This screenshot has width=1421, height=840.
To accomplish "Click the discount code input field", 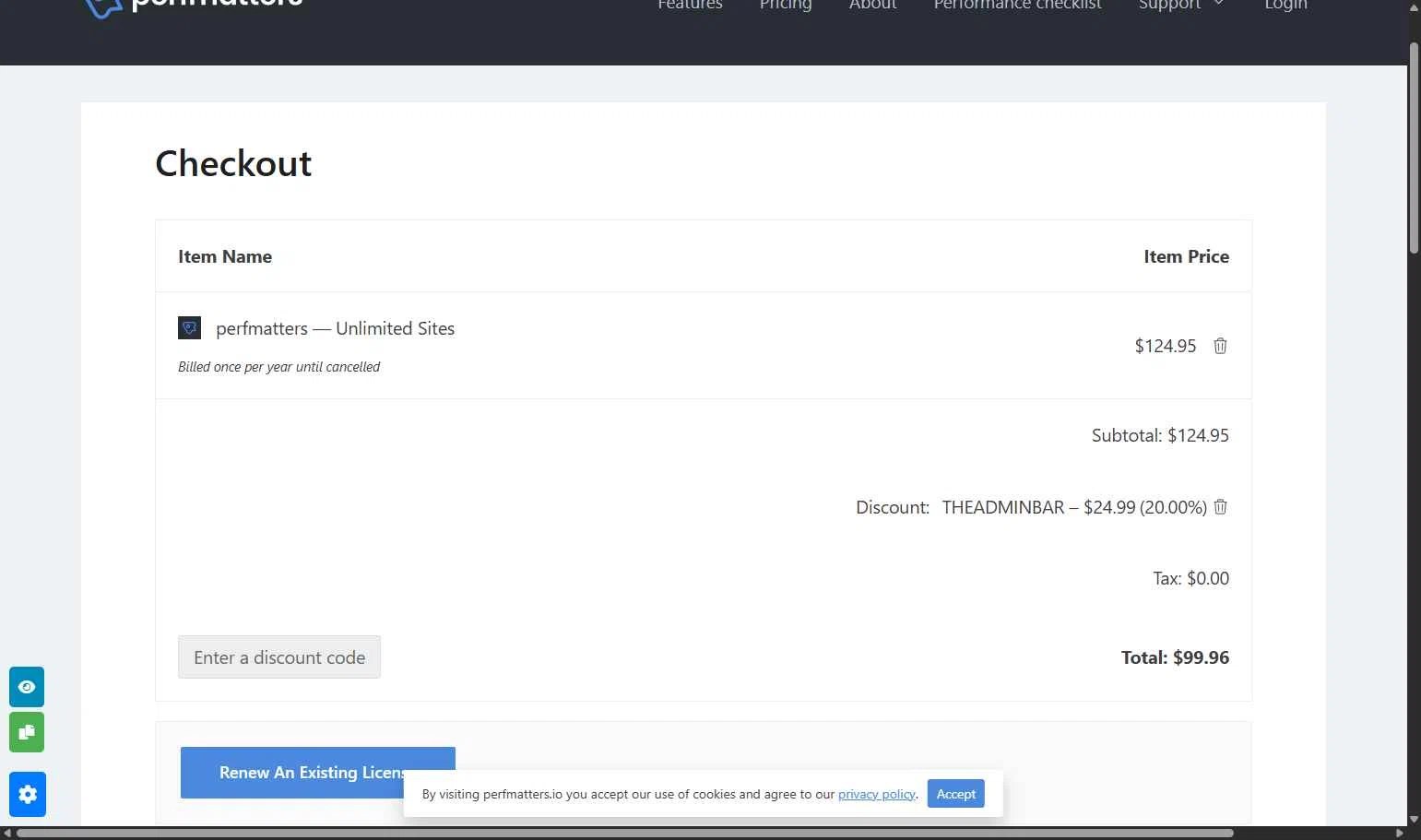I will point(279,657).
